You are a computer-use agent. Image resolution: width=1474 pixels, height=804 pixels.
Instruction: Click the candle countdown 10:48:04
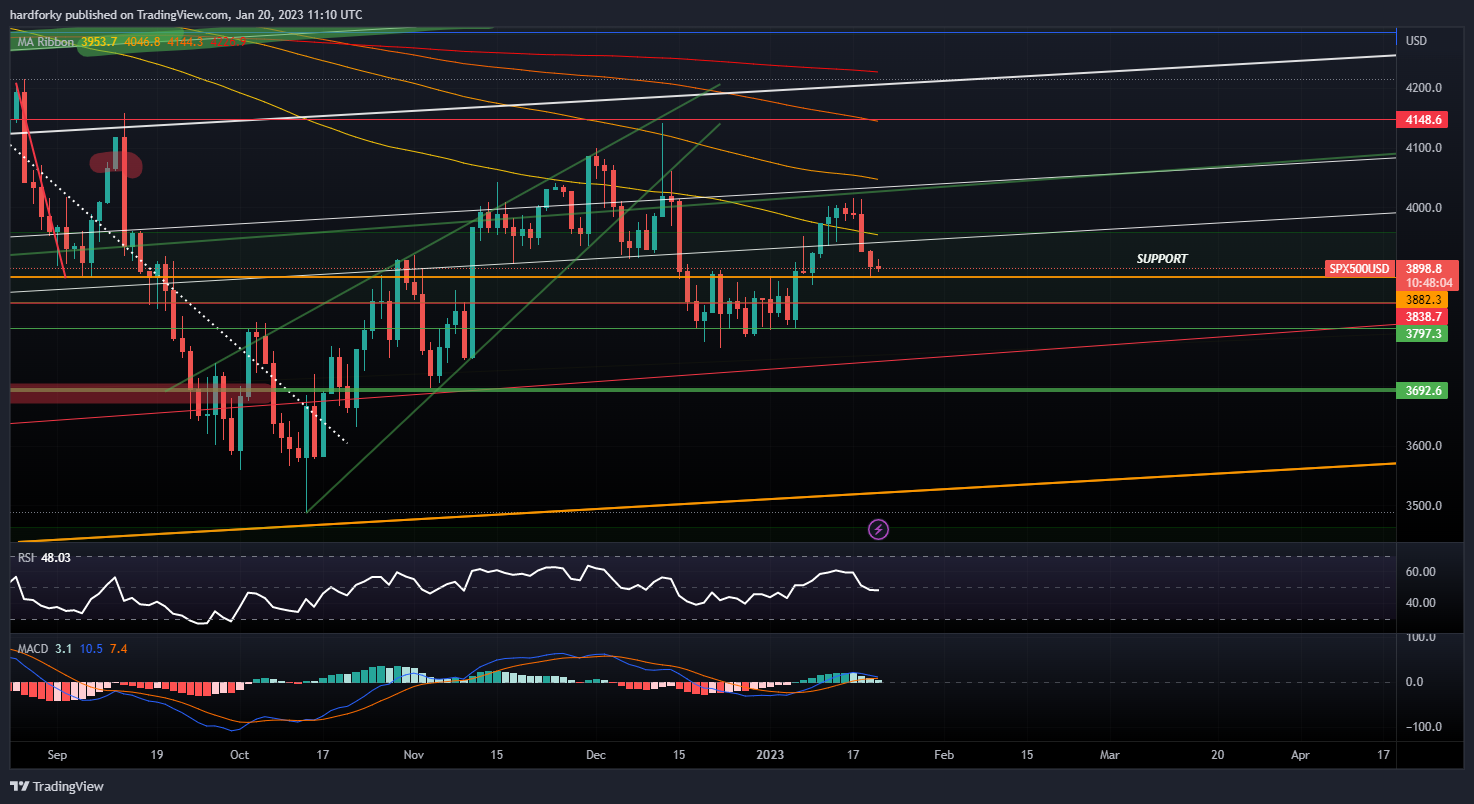click(x=1428, y=283)
